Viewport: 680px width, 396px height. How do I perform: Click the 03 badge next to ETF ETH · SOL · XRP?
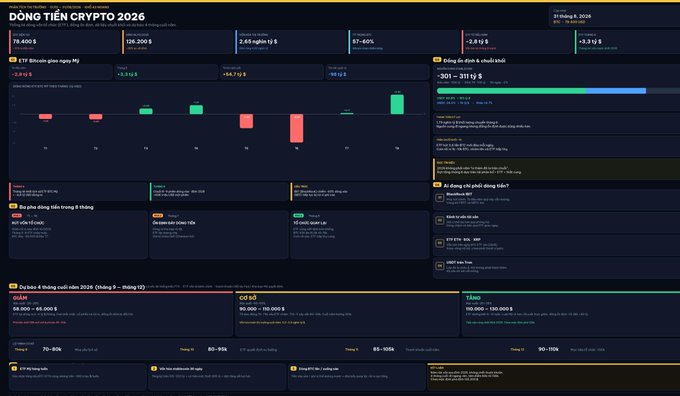(x=439, y=243)
